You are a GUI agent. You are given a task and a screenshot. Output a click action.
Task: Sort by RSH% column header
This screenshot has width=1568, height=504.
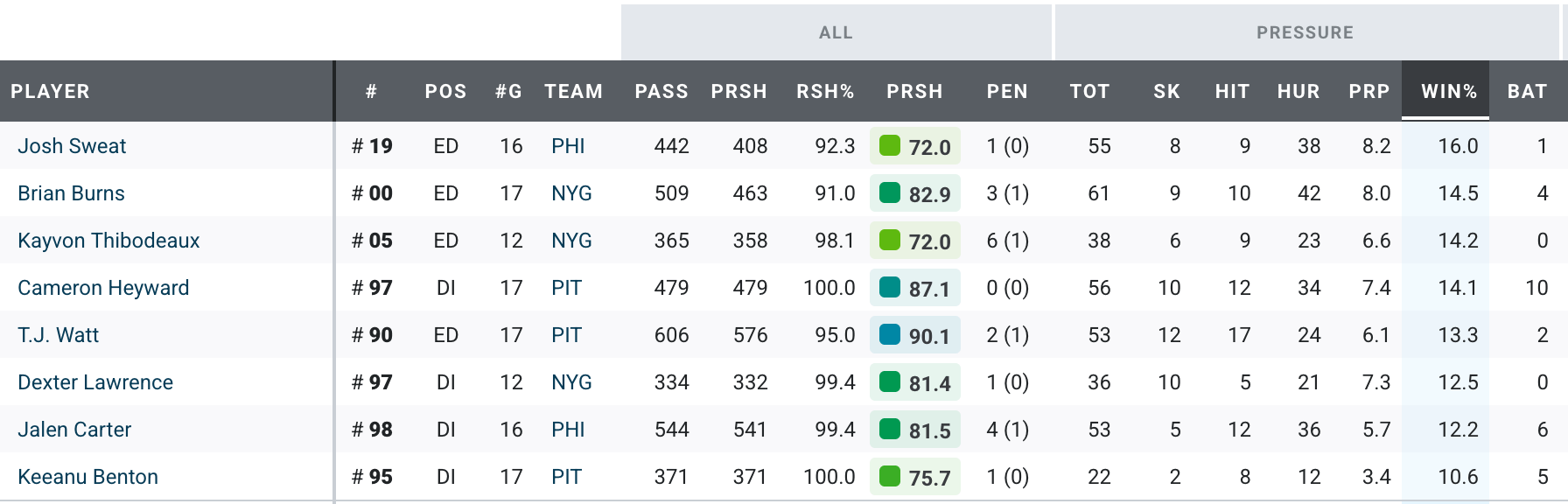824,91
